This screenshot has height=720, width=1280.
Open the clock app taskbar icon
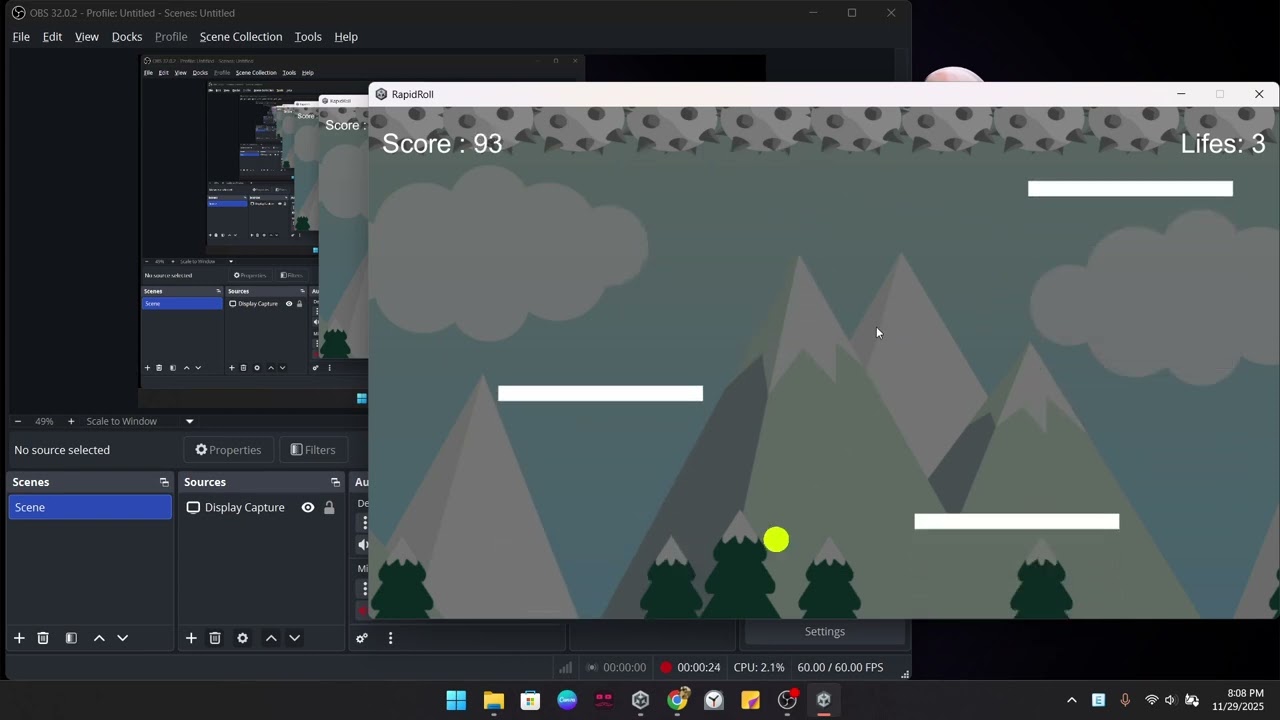click(714, 700)
